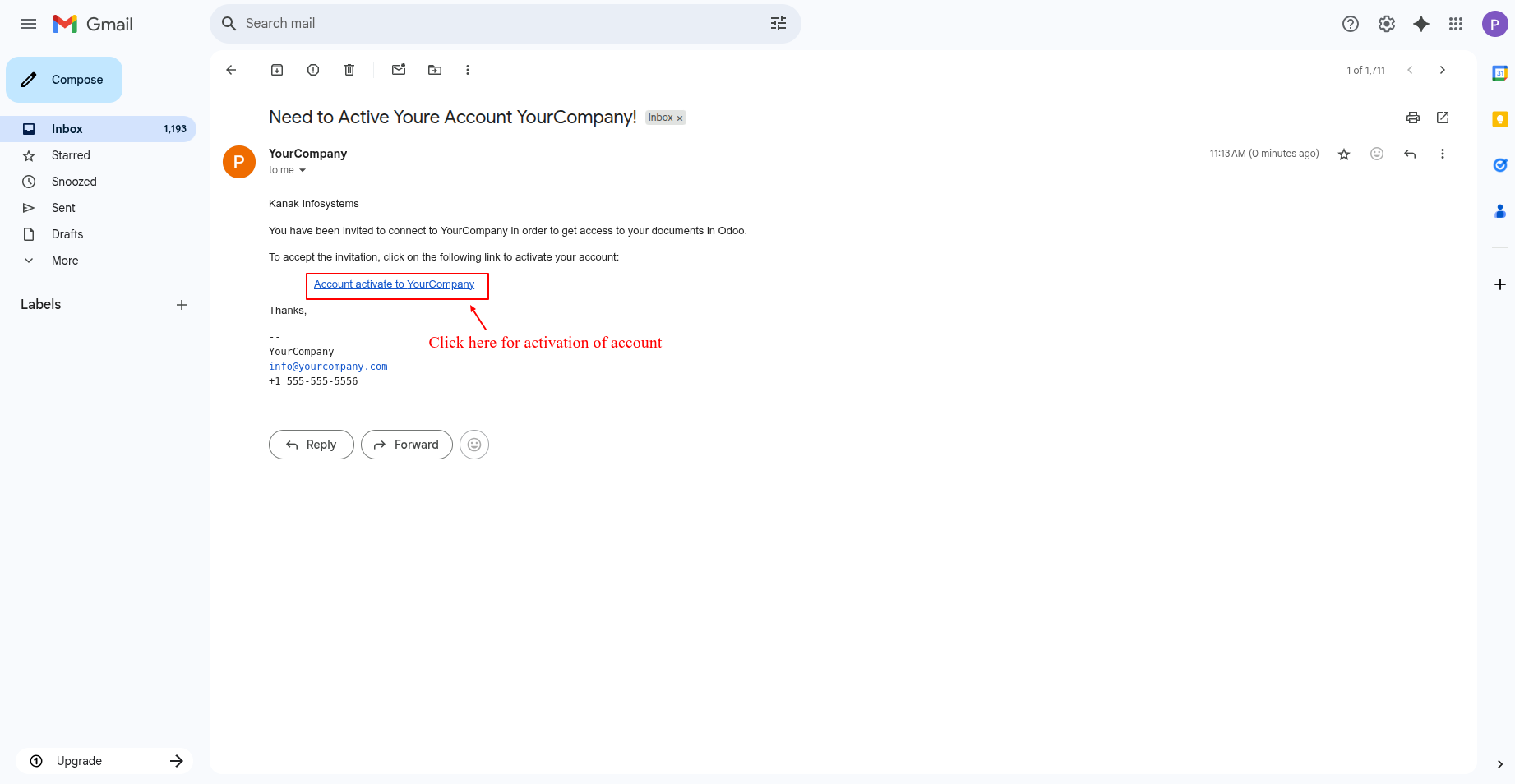This screenshot has height=784, width=1515.
Task: Click the '11:13 AM (0 minutes ago)' timestamp
Action: (x=1264, y=154)
